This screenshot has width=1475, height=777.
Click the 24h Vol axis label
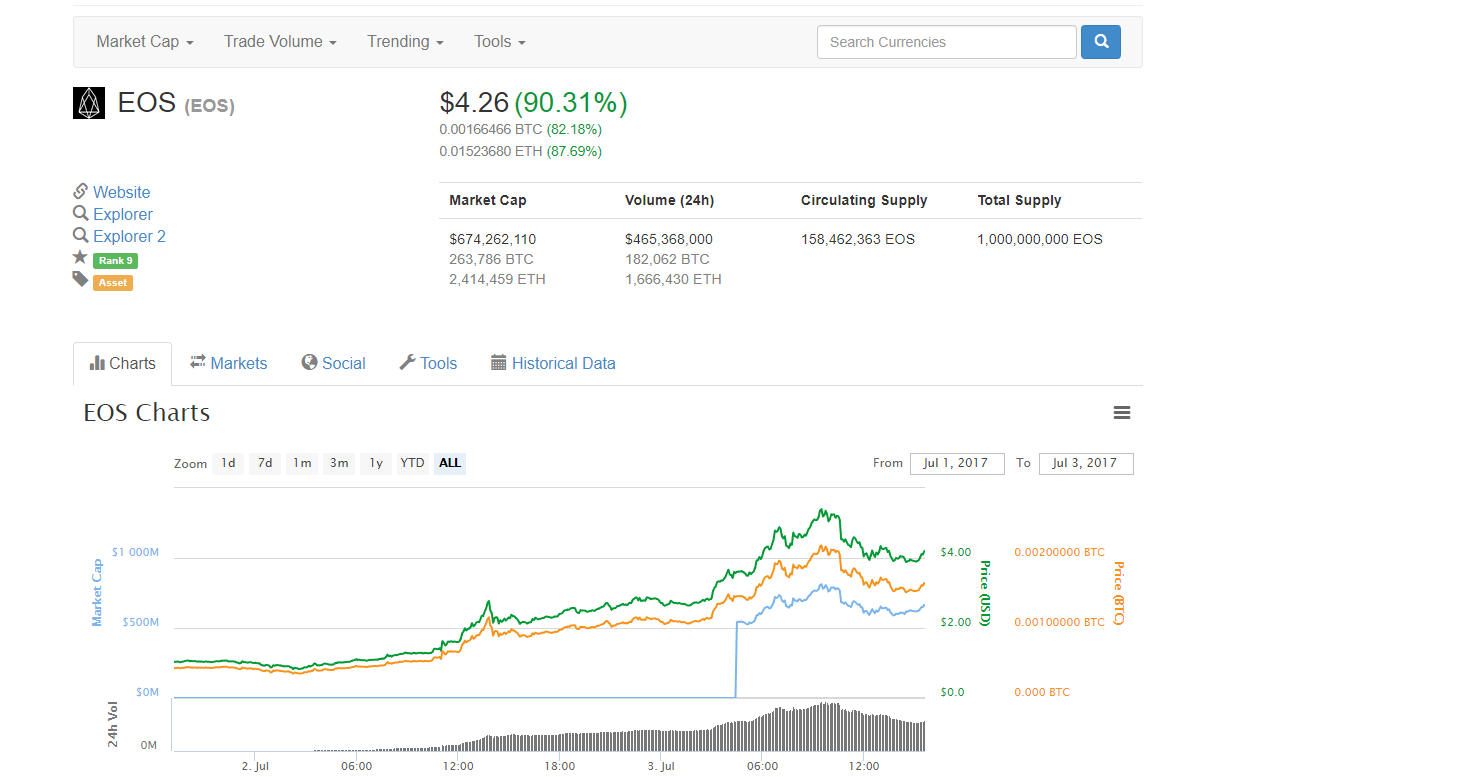(113, 724)
